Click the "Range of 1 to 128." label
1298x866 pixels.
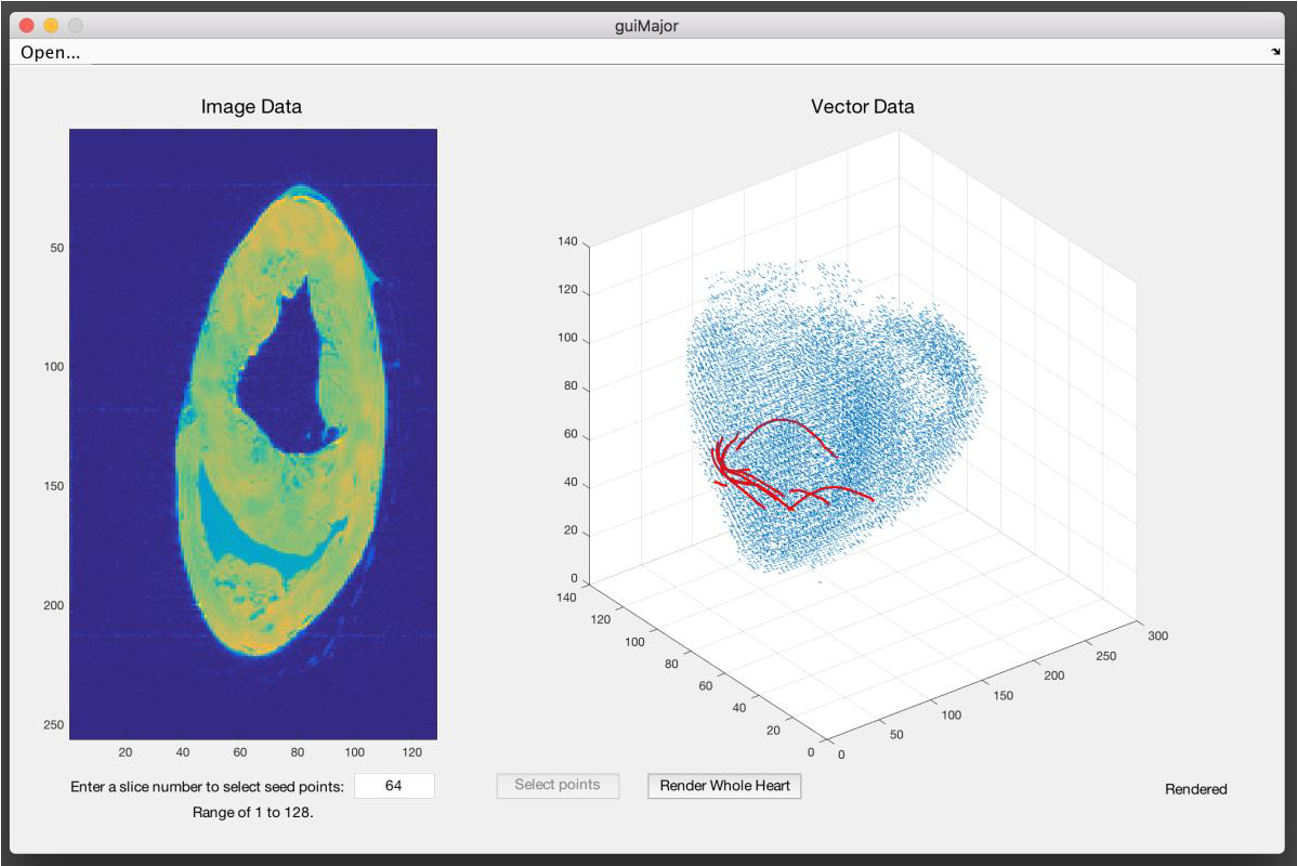[253, 812]
